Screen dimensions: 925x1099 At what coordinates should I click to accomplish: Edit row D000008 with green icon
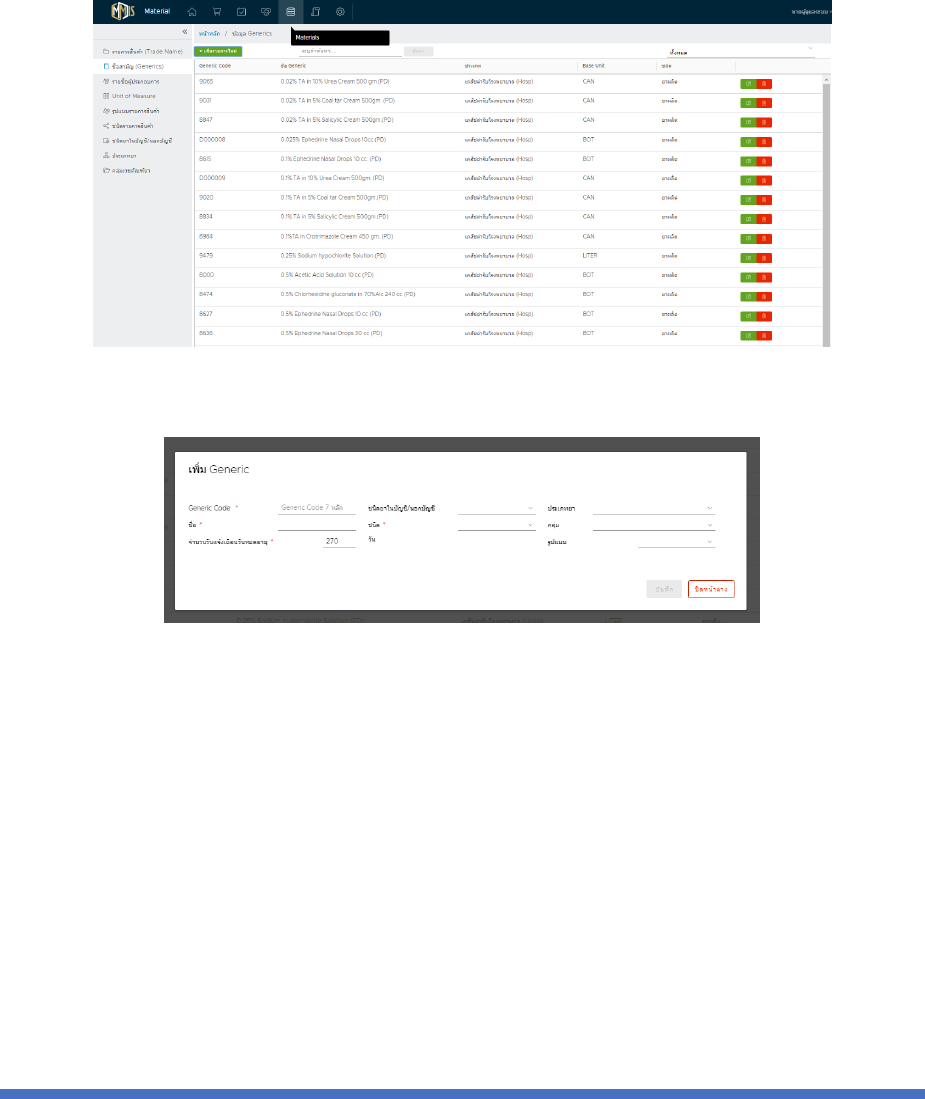click(x=748, y=142)
